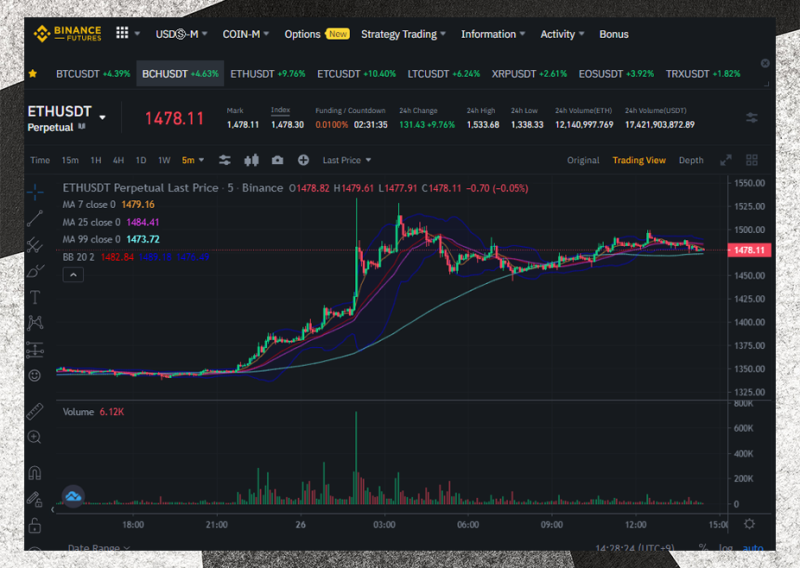Select the ruler measure tool

[35, 411]
